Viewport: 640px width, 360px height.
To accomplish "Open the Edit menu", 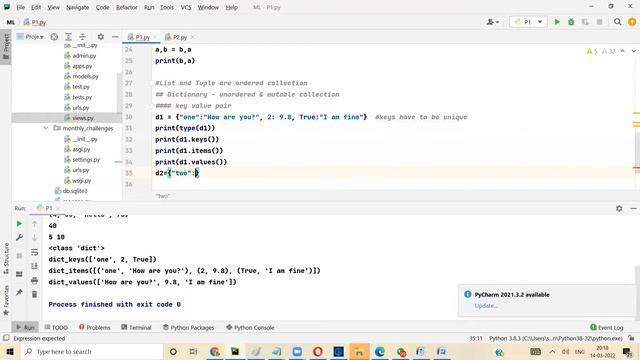I will (x=36, y=7).
